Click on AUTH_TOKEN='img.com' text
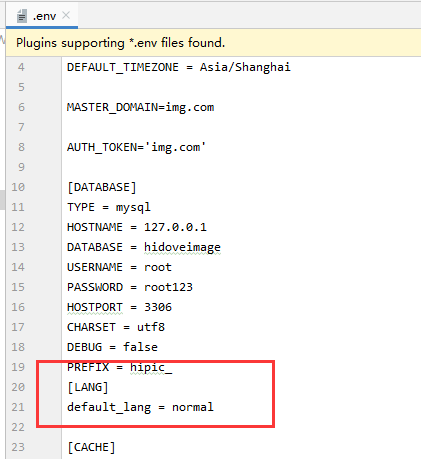Viewport: 421px width, 459px height. [136, 147]
